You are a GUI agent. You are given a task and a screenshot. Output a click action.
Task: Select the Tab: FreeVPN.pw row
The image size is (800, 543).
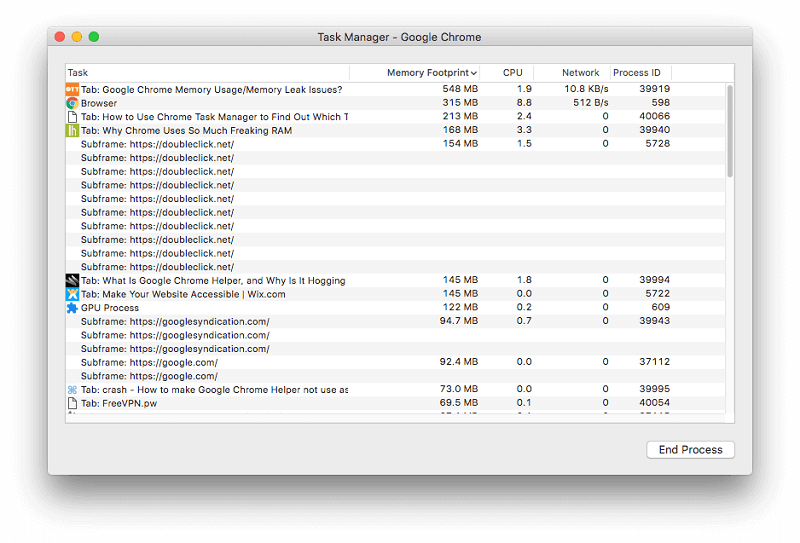click(x=395, y=404)
